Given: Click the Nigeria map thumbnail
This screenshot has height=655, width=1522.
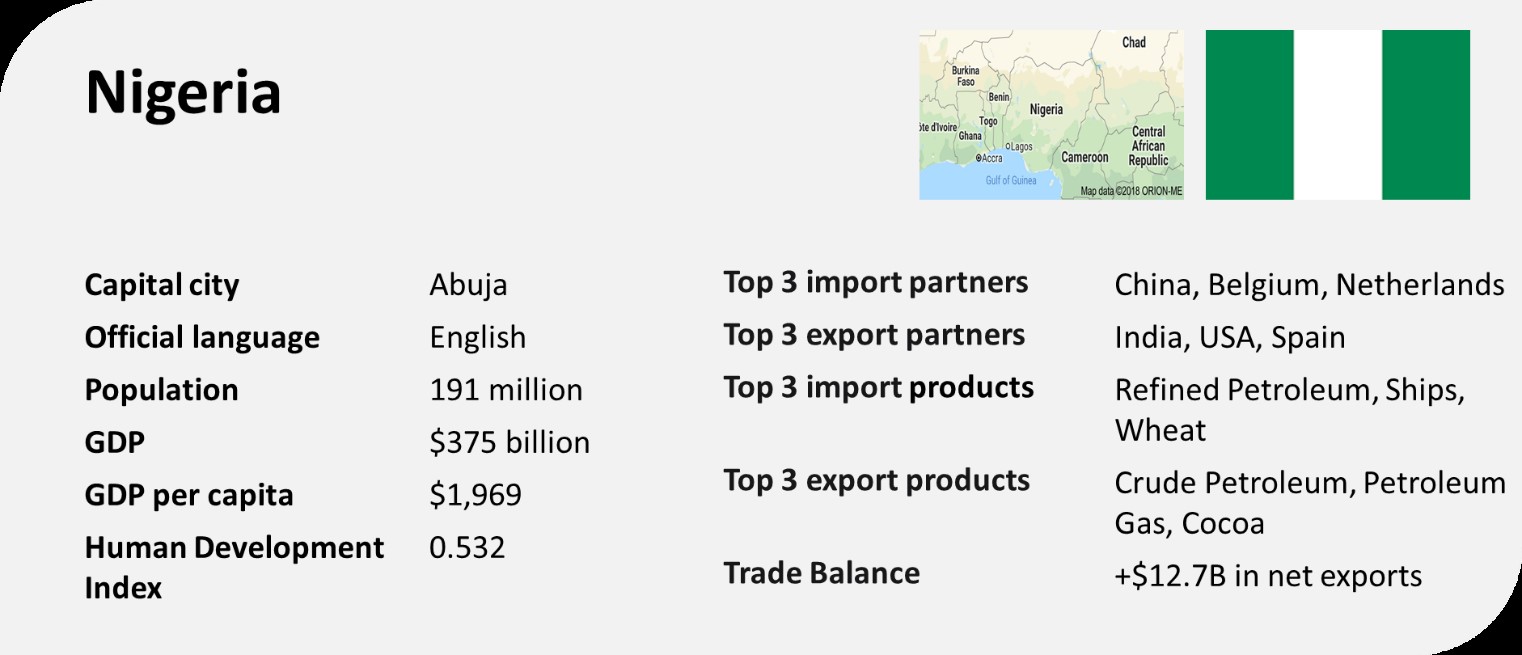Looking at the screenshot, I should [x=1051, y=115].
